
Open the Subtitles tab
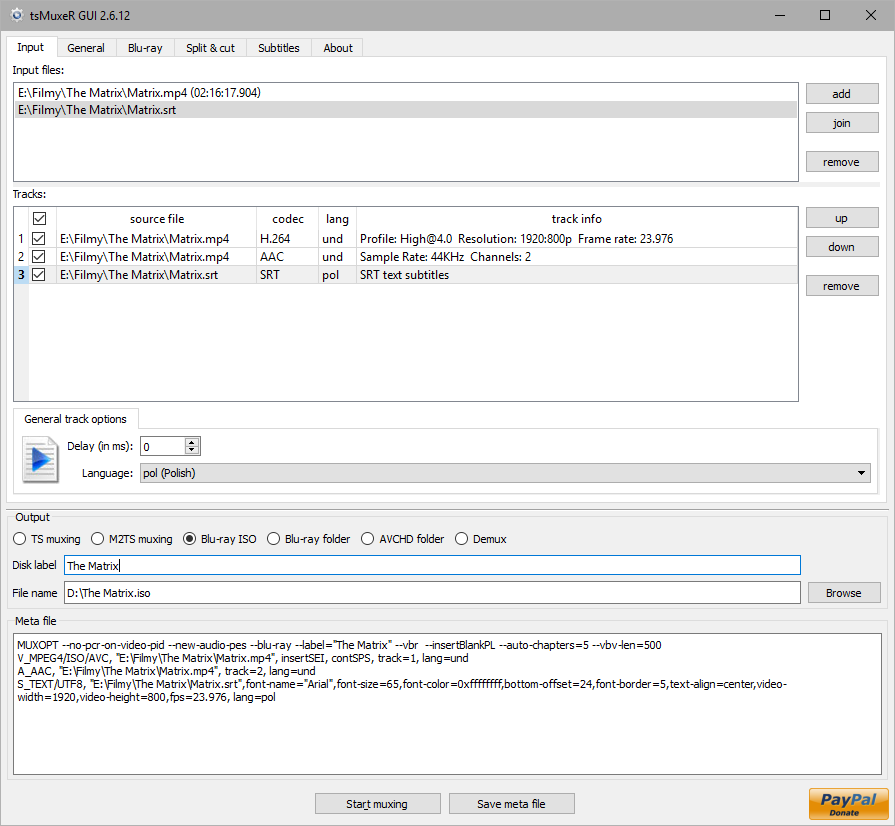279,48
